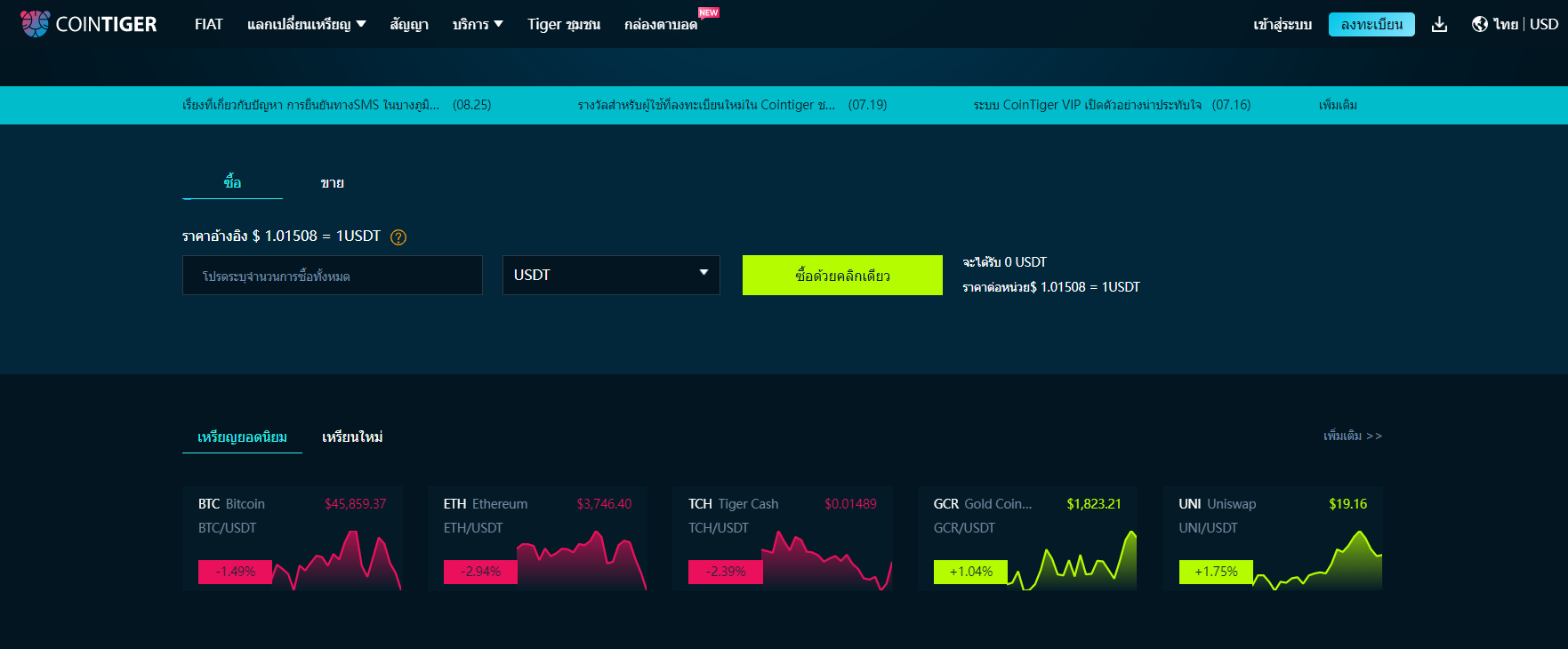Click the purchase amount input field
The image size is (1568, 649).
[333, 276]
